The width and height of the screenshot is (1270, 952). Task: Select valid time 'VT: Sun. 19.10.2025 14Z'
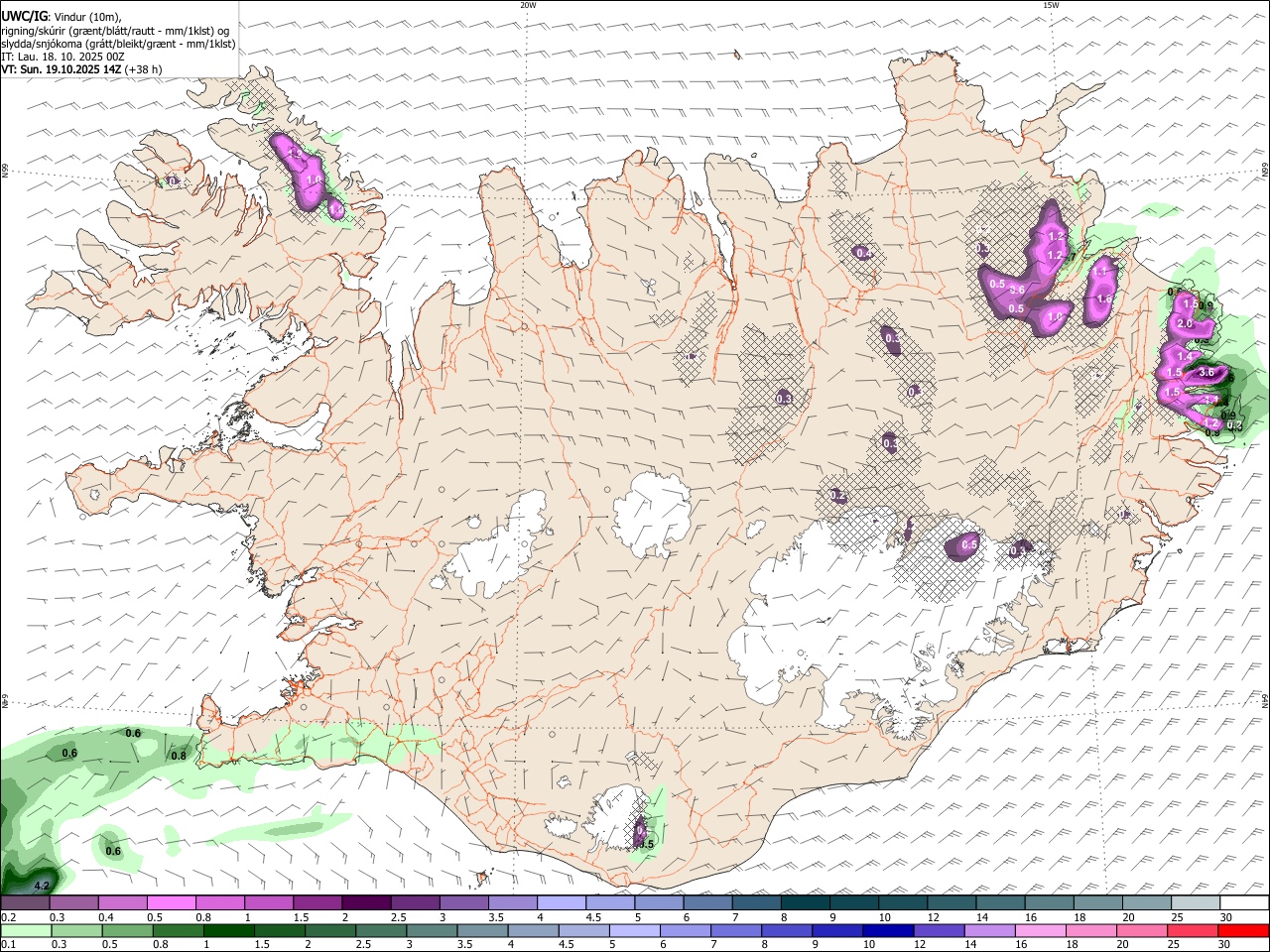point(62,69)
